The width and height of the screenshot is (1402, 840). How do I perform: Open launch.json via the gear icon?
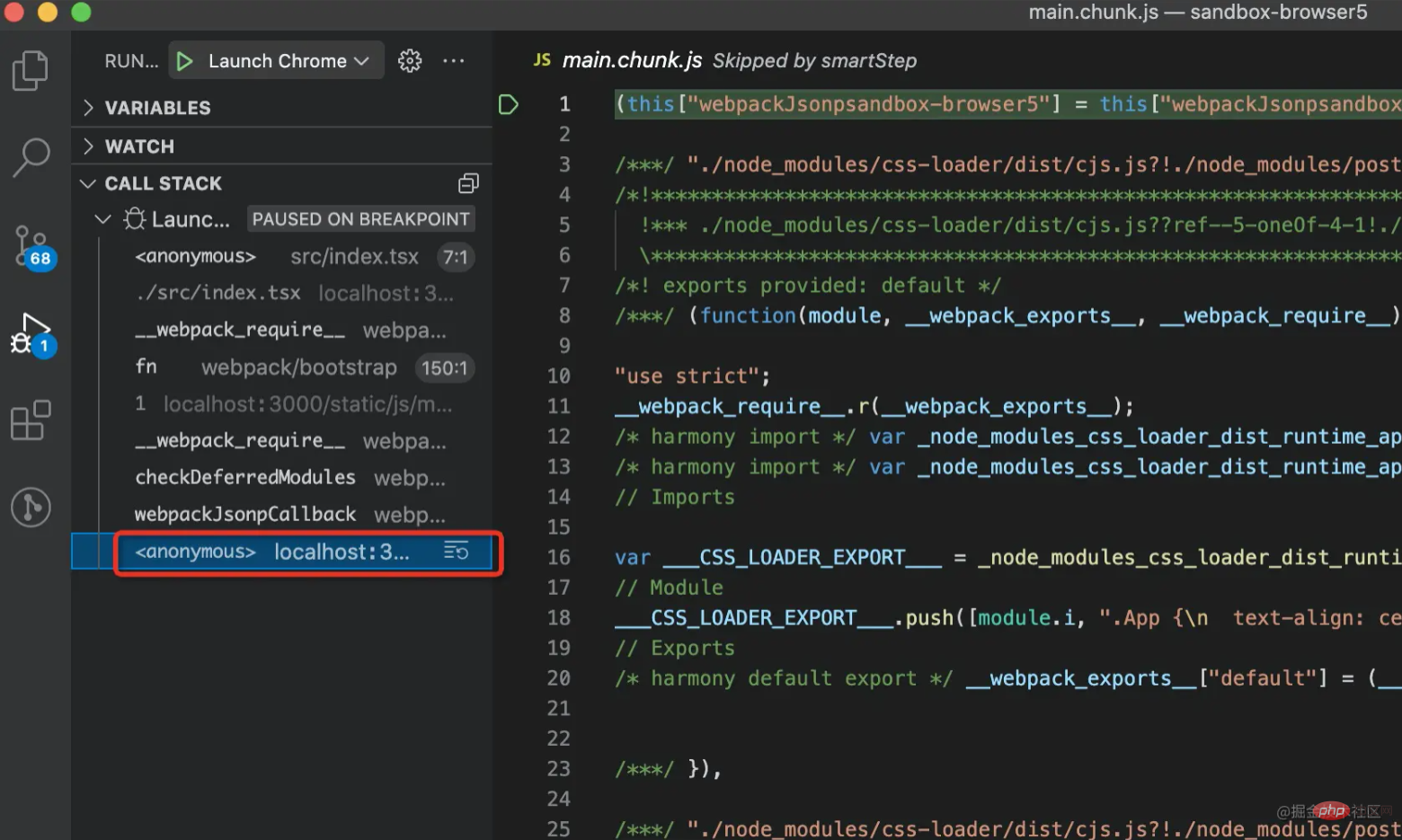click(410, 61)
